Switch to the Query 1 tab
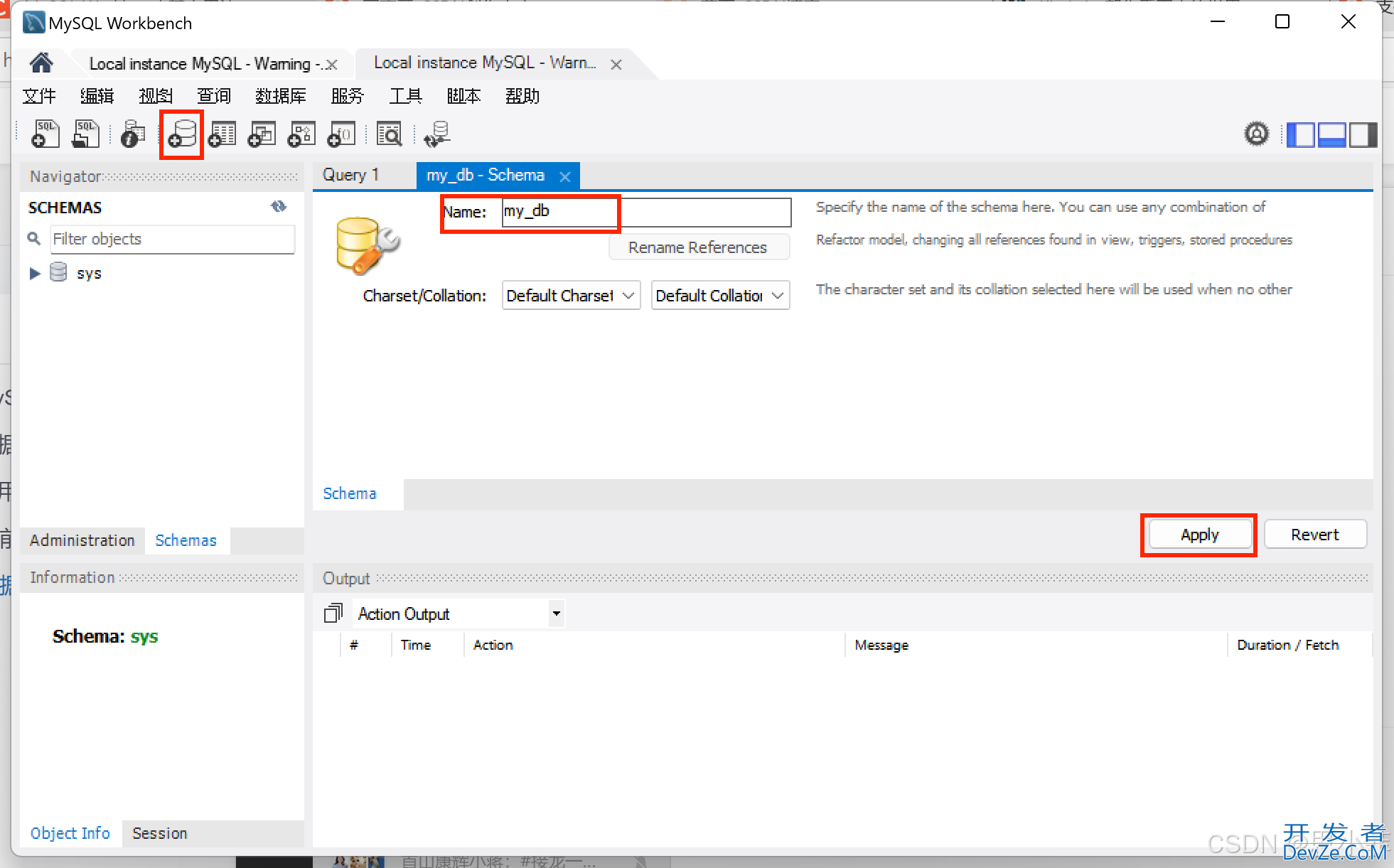The height and width of the screenshot is (868, 1394). pyautogui.click(x=350, y=175)
